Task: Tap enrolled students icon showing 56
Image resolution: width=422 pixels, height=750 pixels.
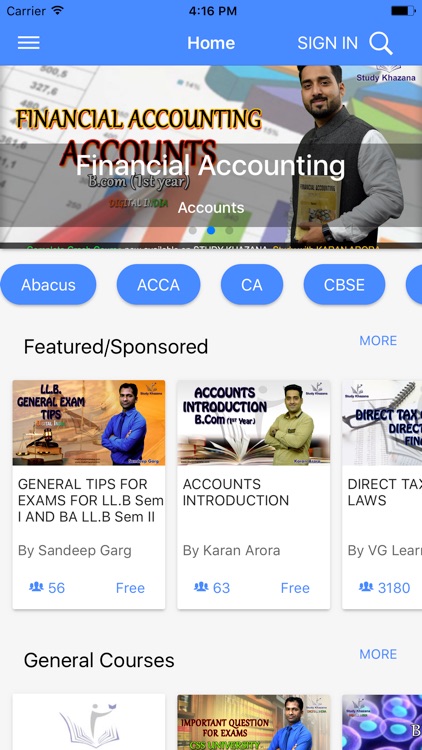Action: coord(36,586)
